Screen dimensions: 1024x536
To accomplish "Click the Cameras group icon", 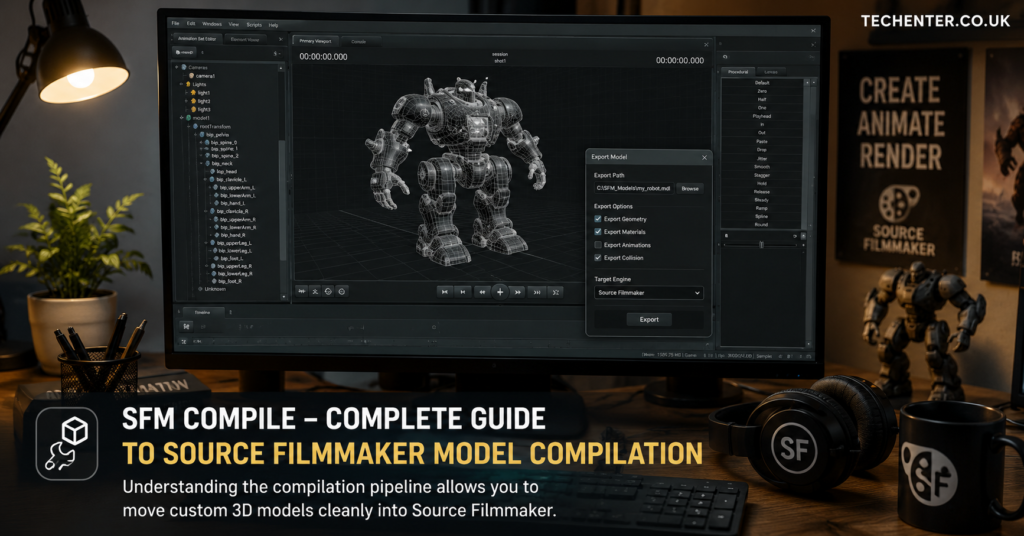I will pyautogui.click(x=184, y=67).
